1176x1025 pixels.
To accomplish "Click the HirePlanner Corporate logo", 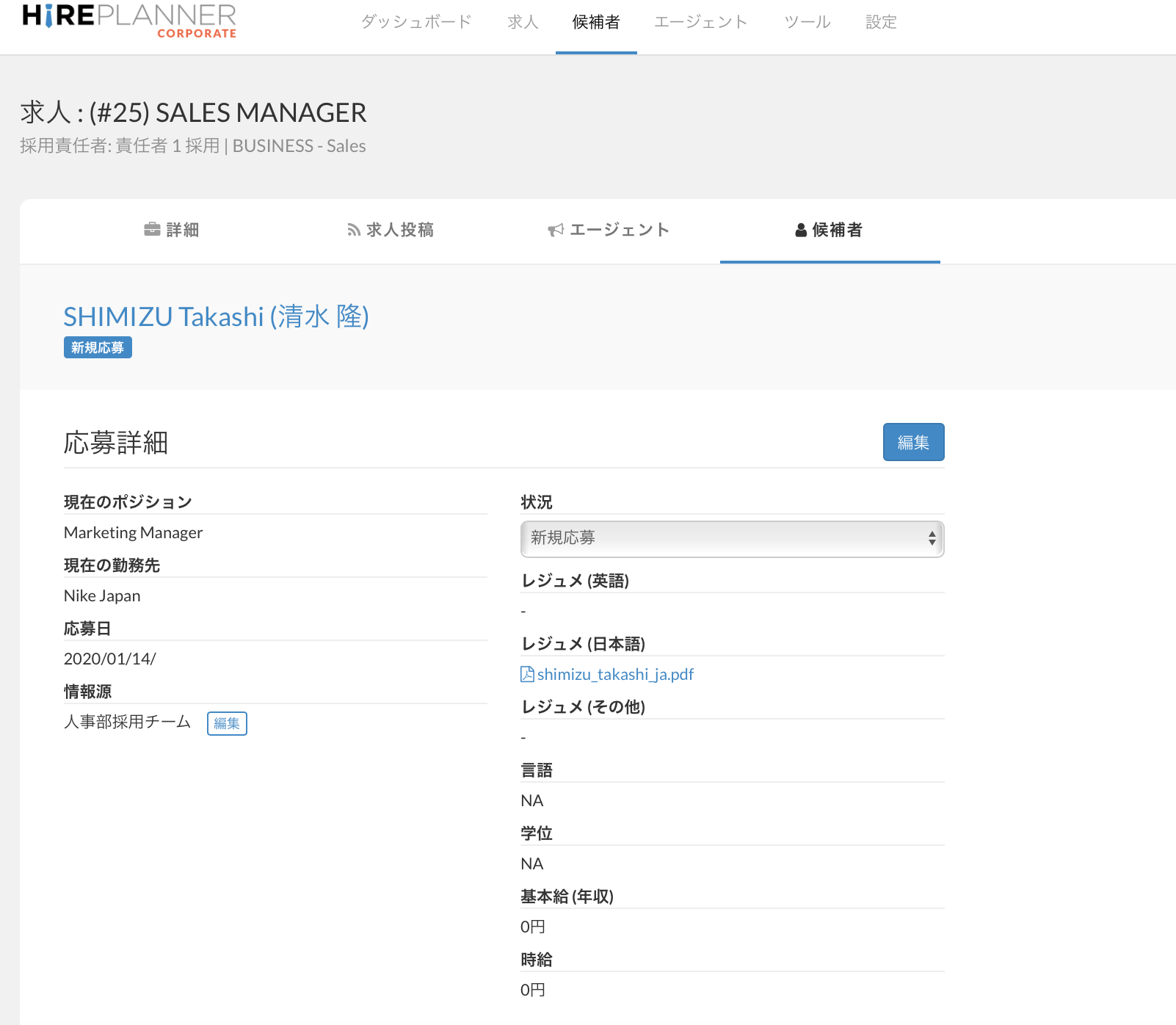I will point(129,21).
